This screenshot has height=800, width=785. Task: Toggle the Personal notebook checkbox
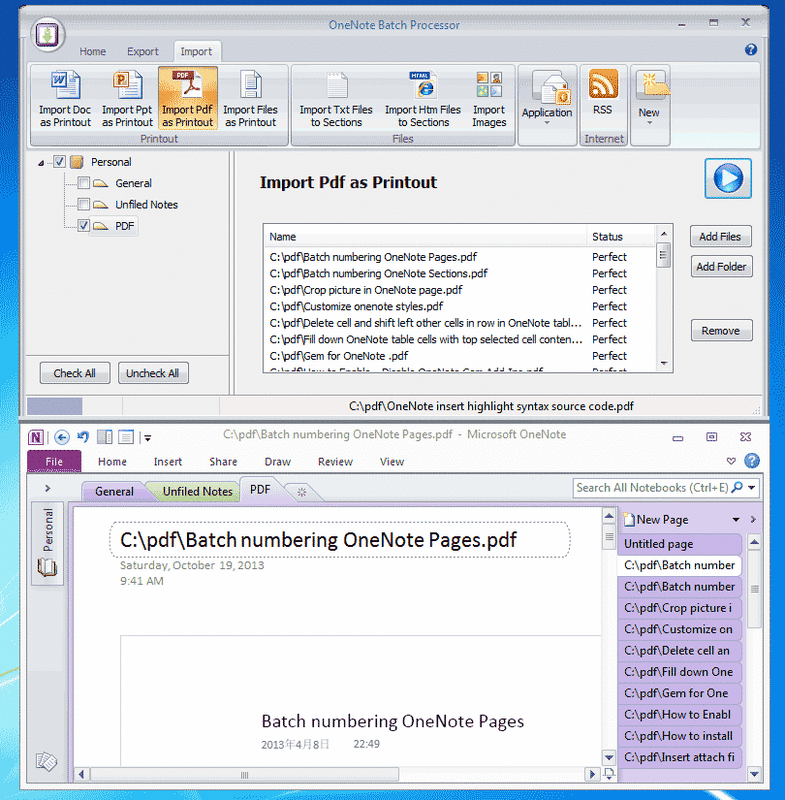[x=60, y=162]
